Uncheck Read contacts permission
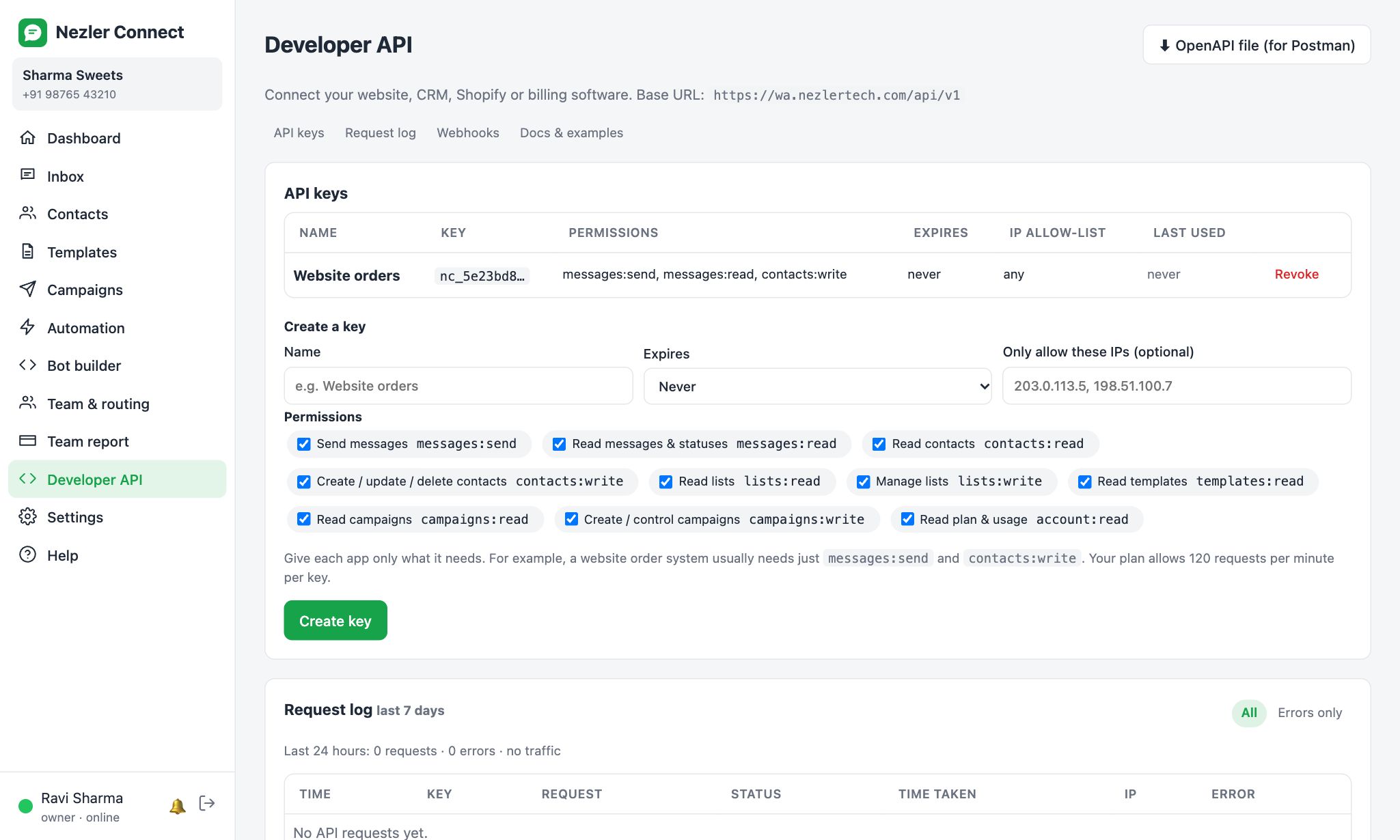 coord(879,444)
